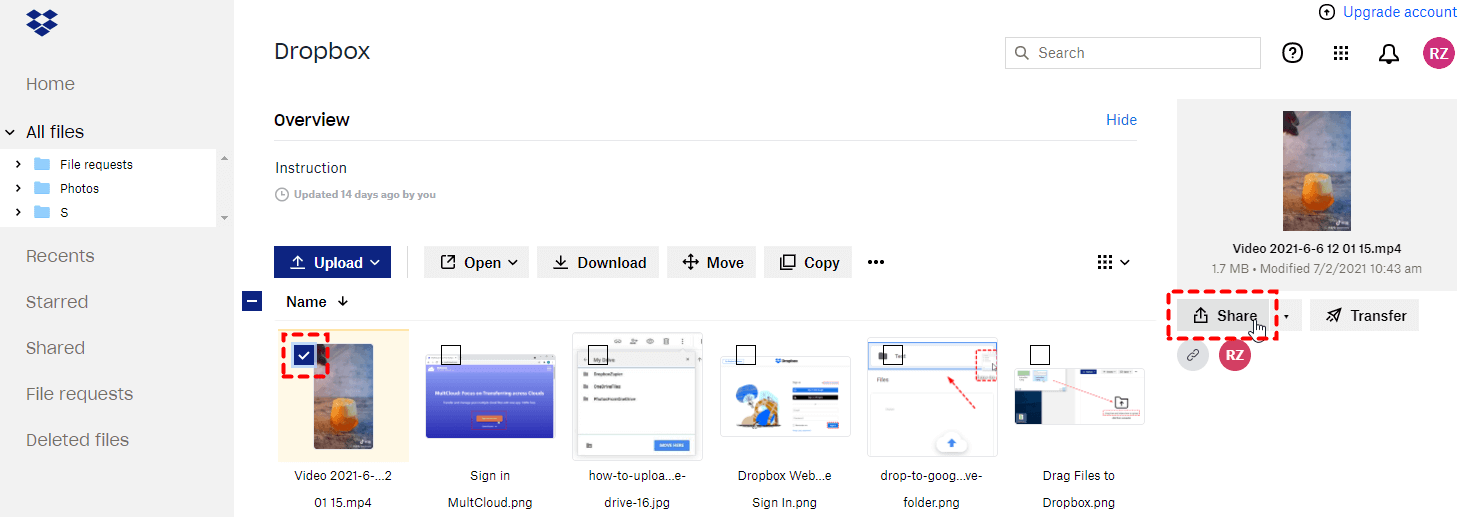Screen dimensions: 1461x517
Task: Uncheck the Video 2021-6-6 file checkbox
Action: [305, 354]
